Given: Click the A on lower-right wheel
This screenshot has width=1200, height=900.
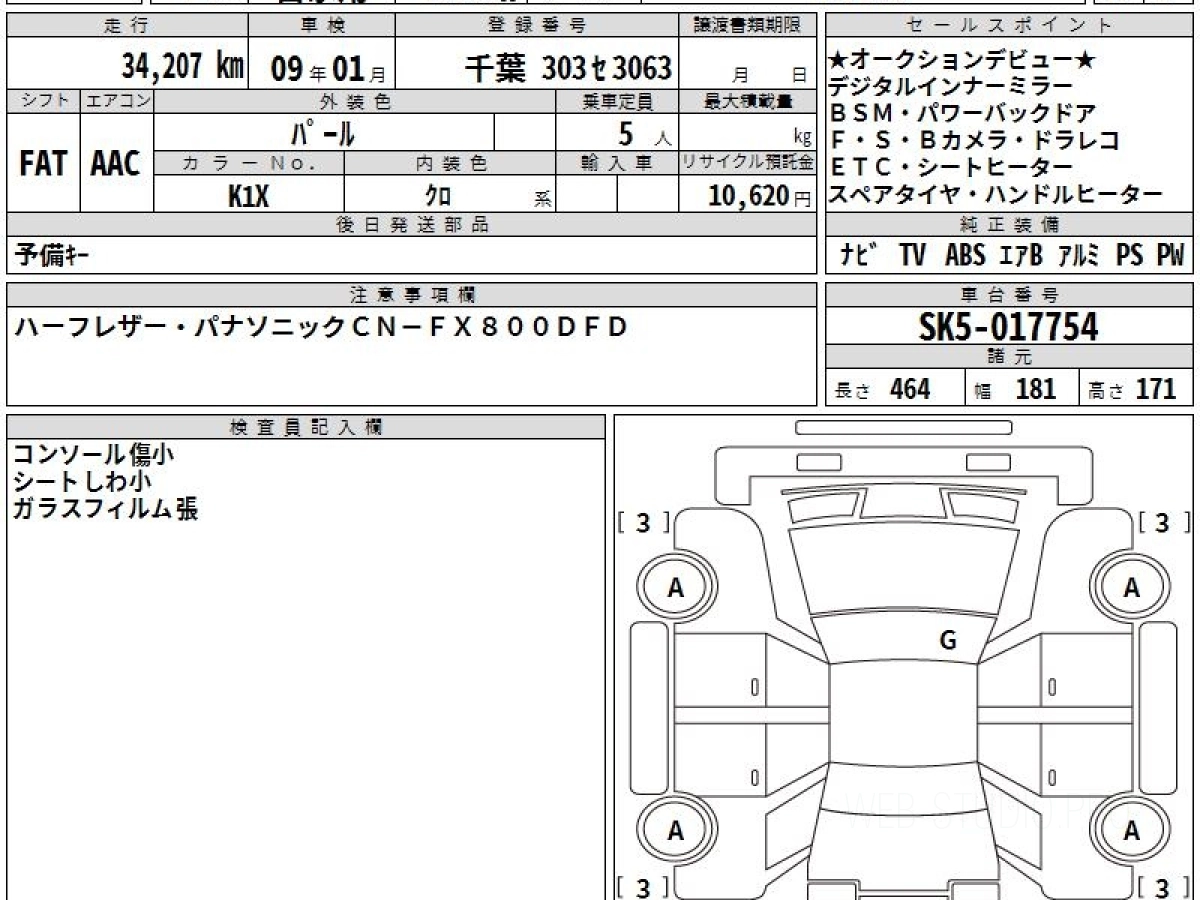Looking at the screenshot, I should (x=1132, y=831).
